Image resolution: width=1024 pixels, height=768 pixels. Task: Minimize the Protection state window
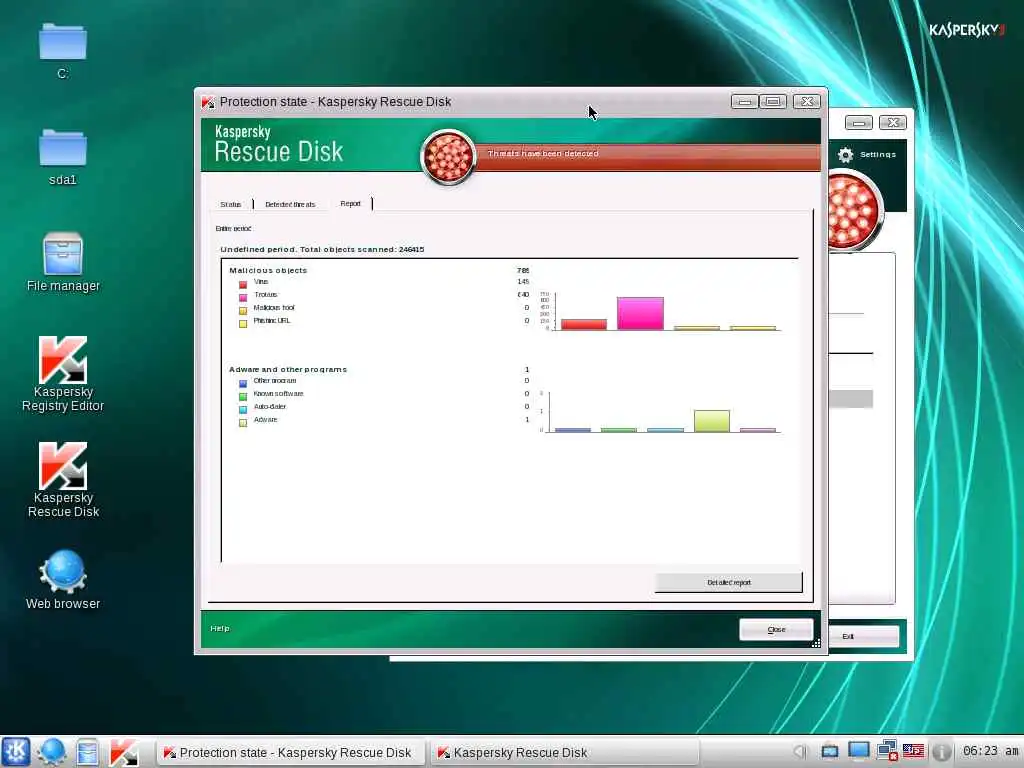[x=744, y=102]
